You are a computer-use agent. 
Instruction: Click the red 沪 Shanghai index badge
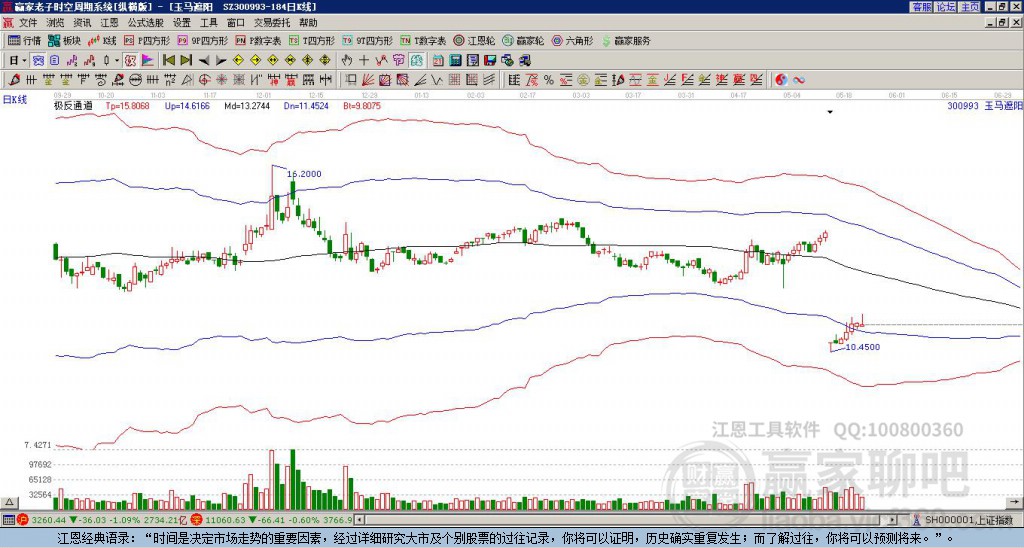pos(24,520)
